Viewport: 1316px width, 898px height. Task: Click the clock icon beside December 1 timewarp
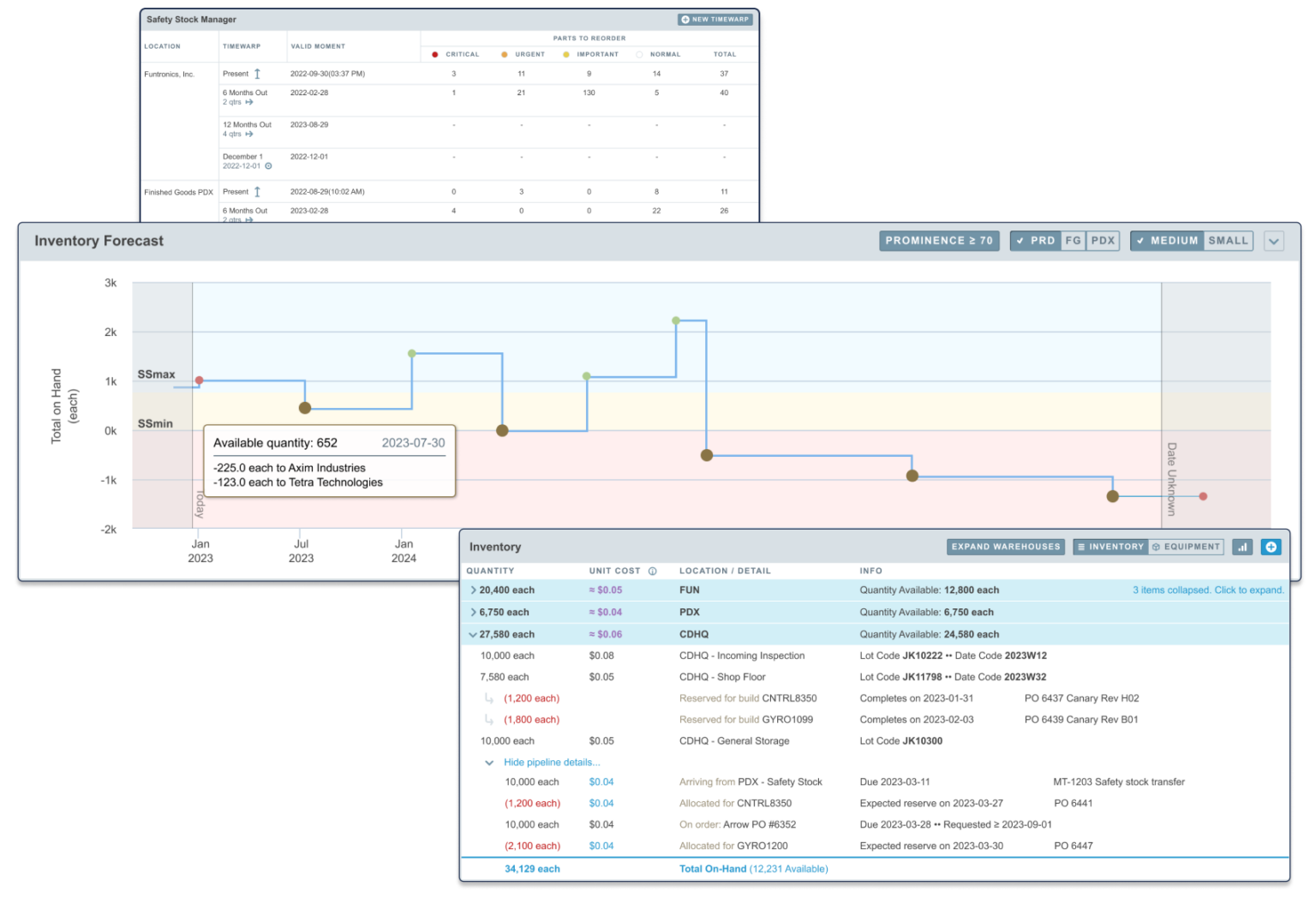point(268,166)
